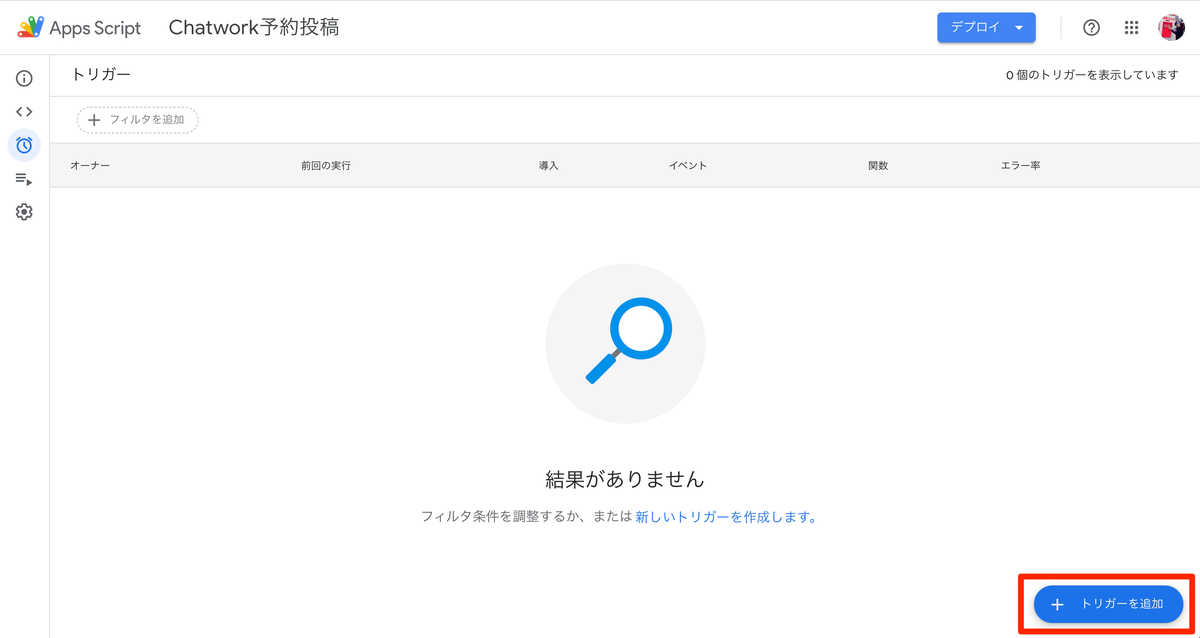Click the project name Chatwork予約投稿
Viewport: 1200px width, 638px height.
[x=253, y=27]
